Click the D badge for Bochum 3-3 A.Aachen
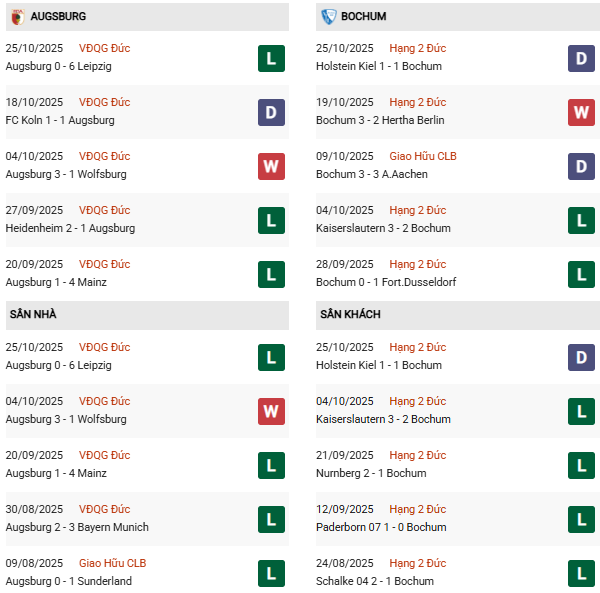 click(x=582, y=166)
